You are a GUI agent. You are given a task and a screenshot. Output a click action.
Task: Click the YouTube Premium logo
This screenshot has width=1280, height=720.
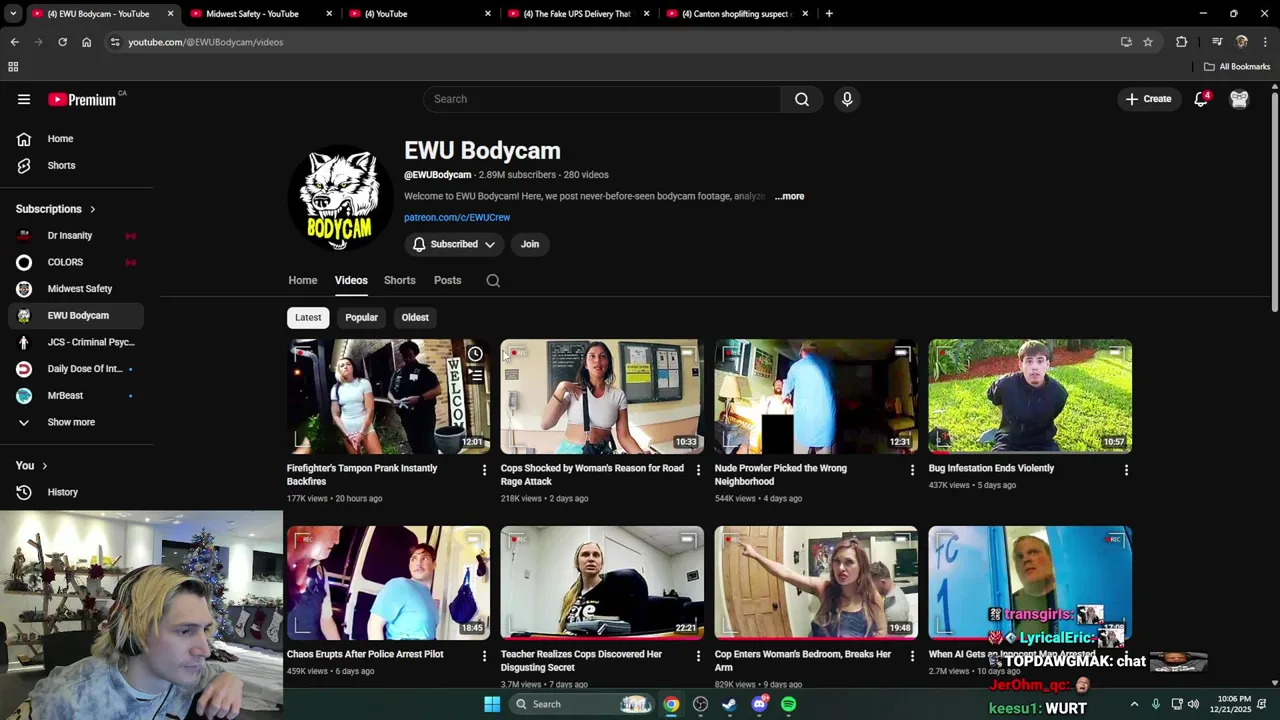coord(82,99)
